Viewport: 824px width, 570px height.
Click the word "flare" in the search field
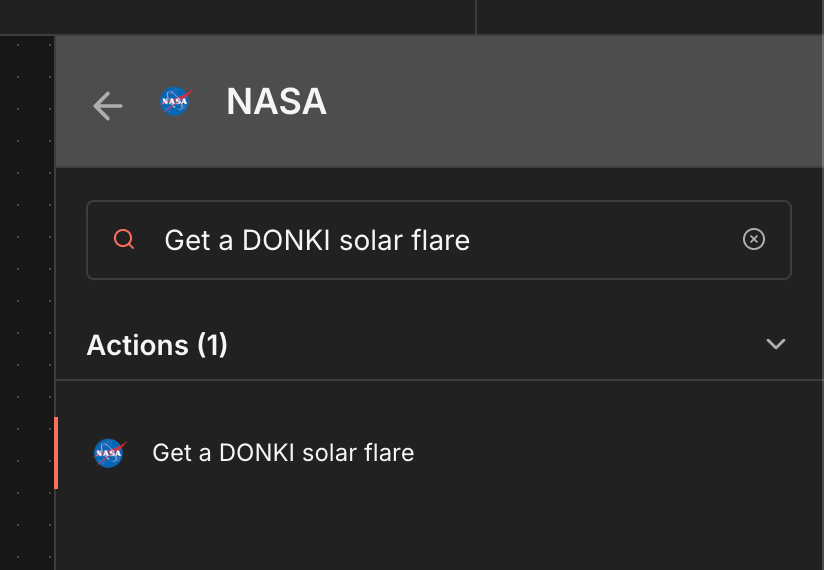pos(440,240)
